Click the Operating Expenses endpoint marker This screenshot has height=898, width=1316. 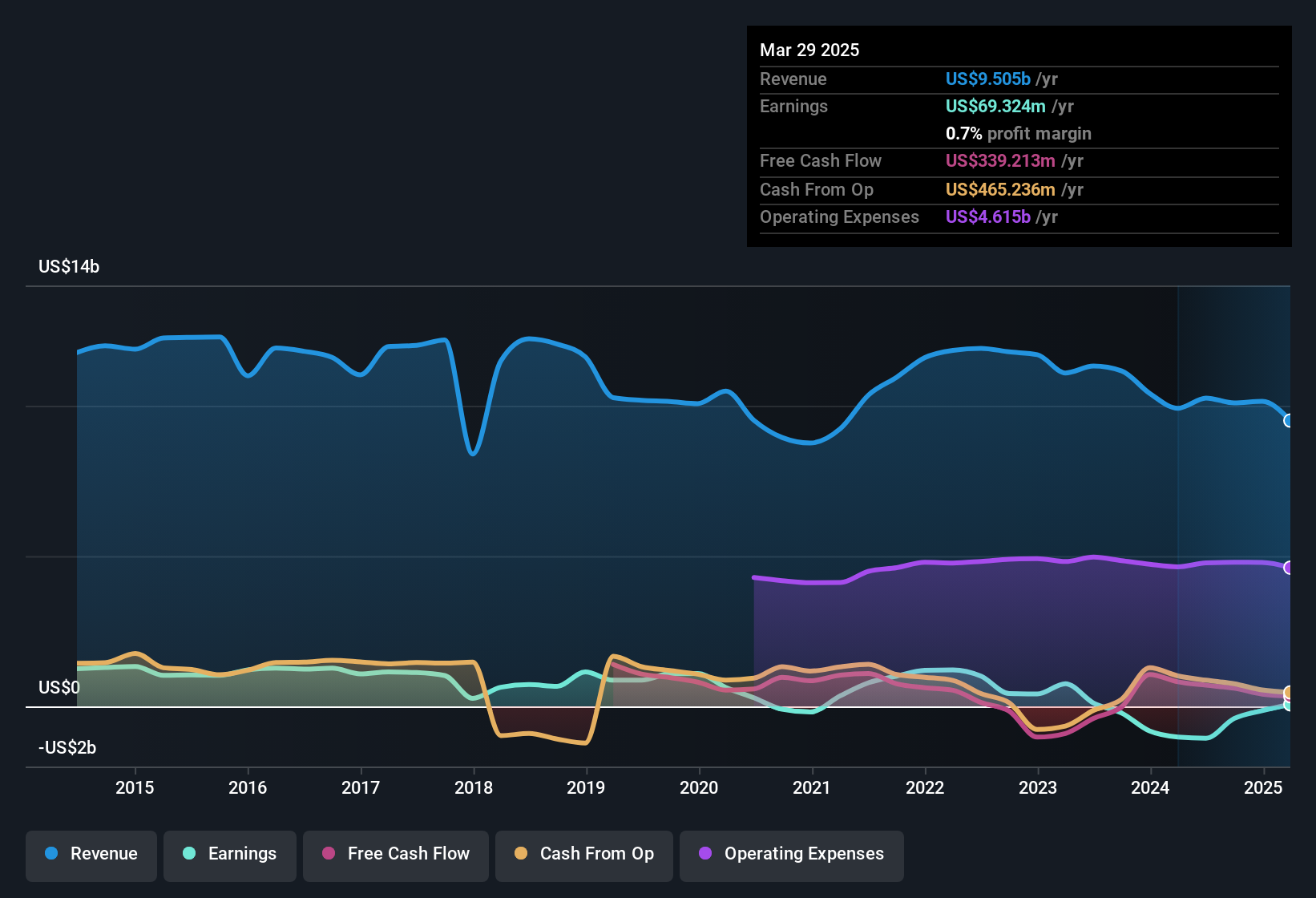pos(1288,568)
